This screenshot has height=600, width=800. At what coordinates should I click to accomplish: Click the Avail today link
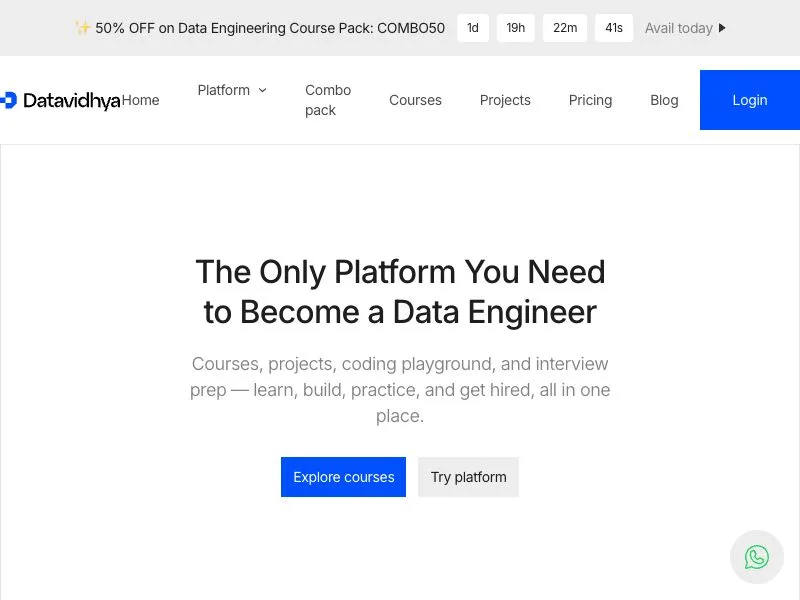point(679,28)
